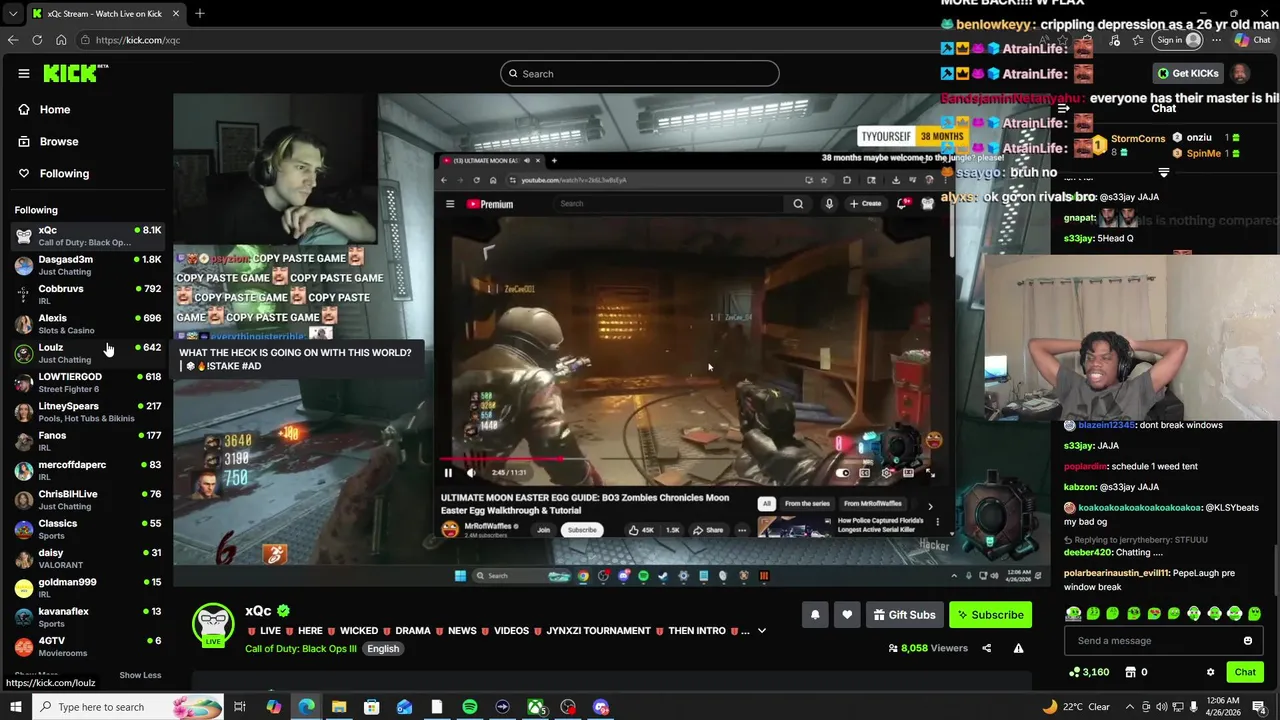The width and height of the screenshot is (1280, 720).
Task: Open the chat emoji picker
Action: [1248, 641]
